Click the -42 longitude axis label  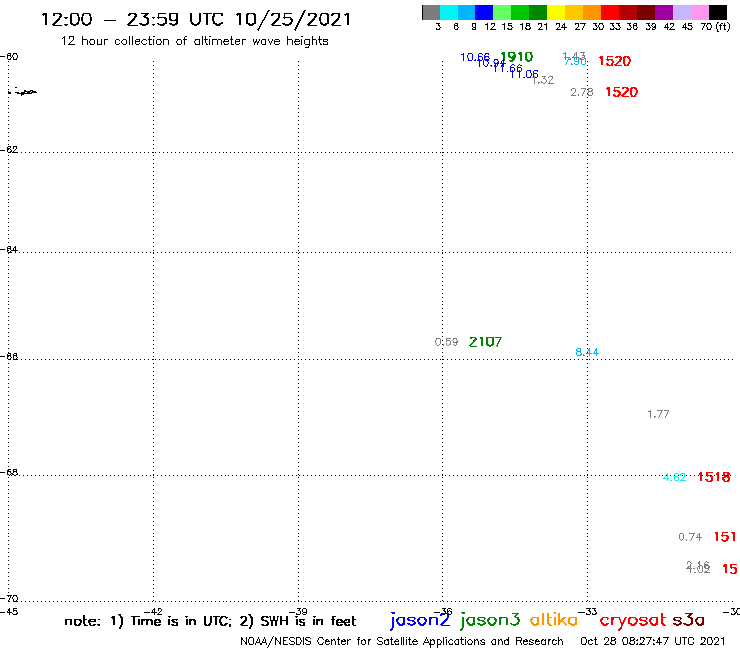(x=153, y=612)
